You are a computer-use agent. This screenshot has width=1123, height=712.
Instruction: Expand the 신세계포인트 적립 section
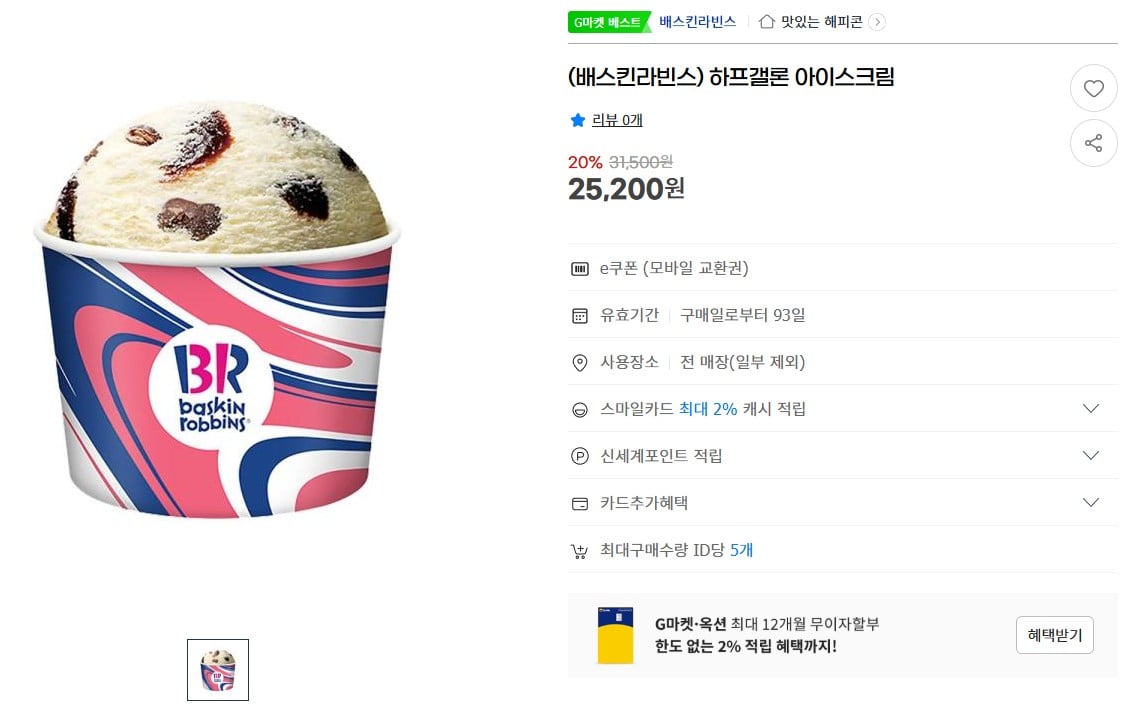pos(1091,456)
